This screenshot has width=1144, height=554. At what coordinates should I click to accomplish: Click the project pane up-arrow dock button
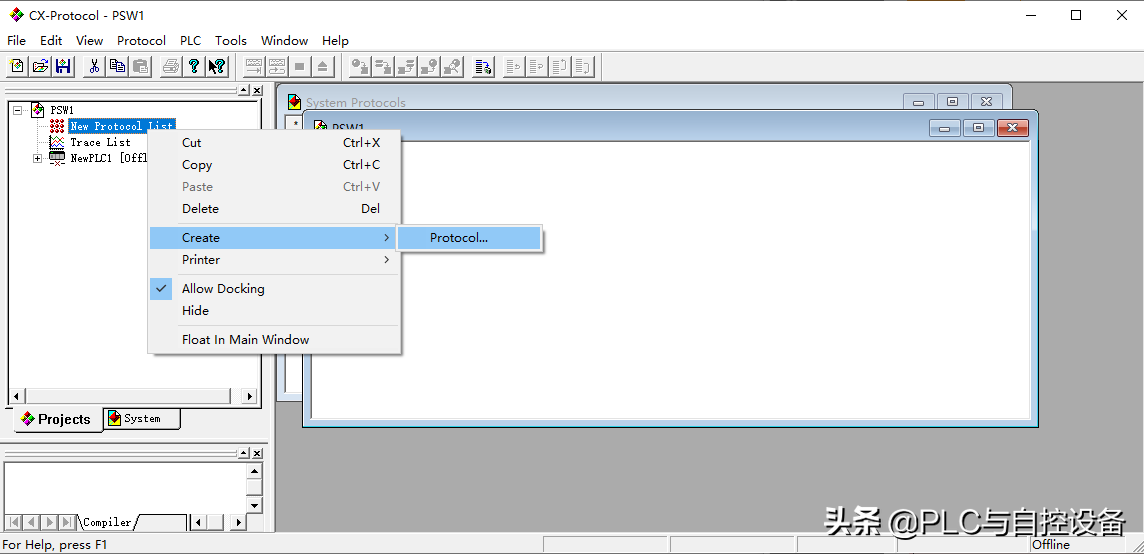point(244,91)
